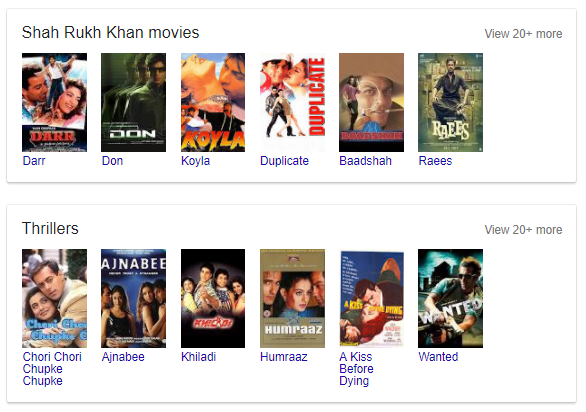Open the Raees title link
Viewport: 586px width, 412px height.
click(435, 161)
